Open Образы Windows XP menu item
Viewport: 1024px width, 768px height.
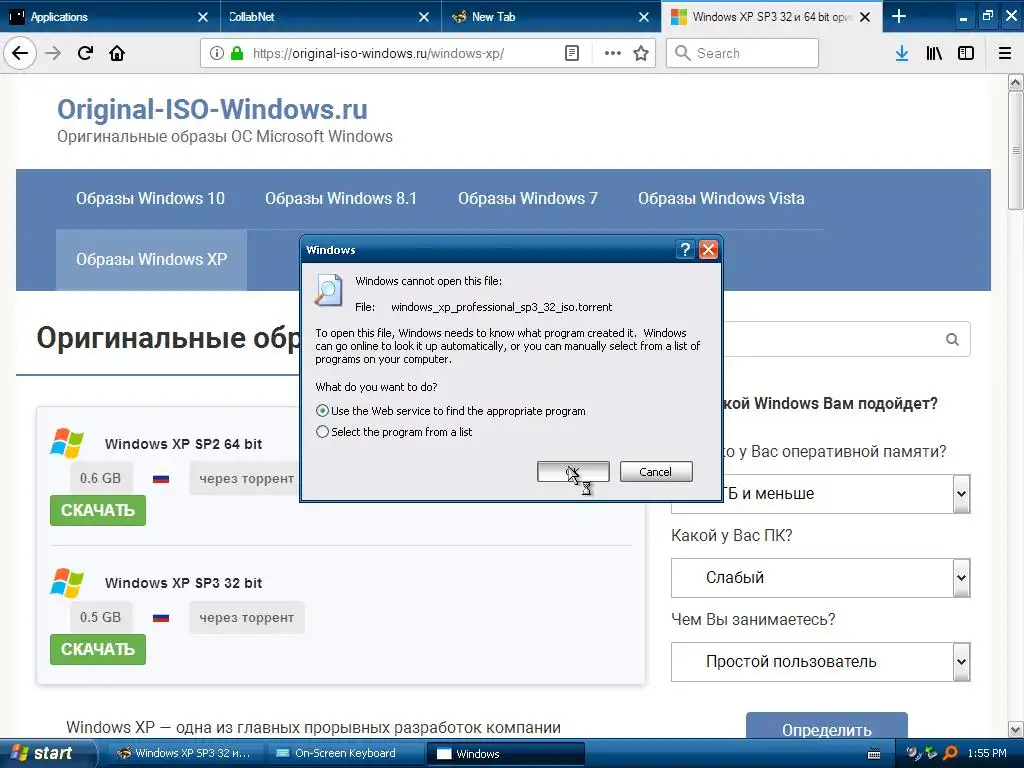(x=152, y=259)
